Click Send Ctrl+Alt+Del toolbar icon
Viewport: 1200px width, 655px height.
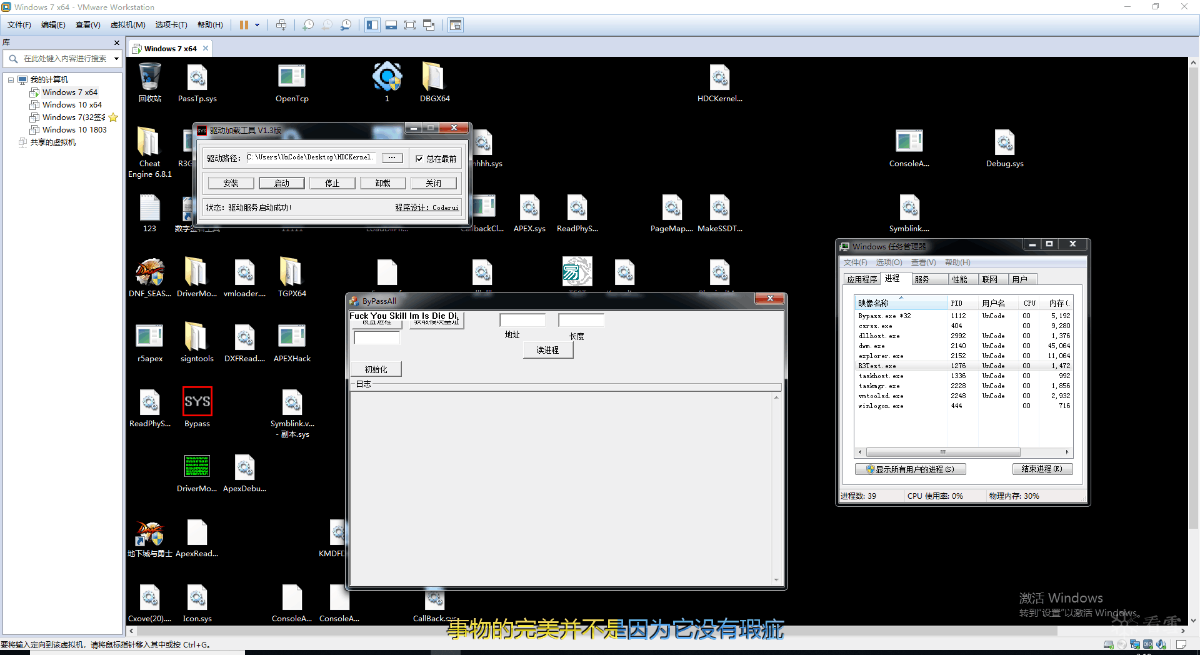pyautogui.click(x=282, y=24)
